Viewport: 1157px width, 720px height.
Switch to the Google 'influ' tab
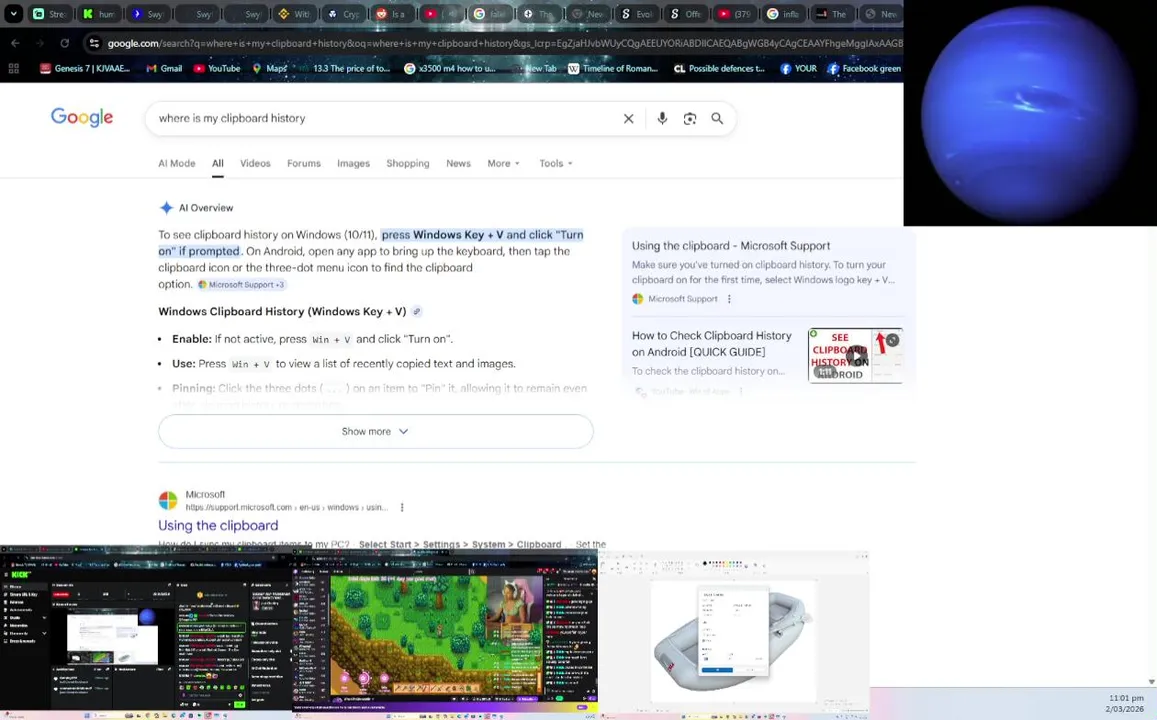tap(782, 13)
